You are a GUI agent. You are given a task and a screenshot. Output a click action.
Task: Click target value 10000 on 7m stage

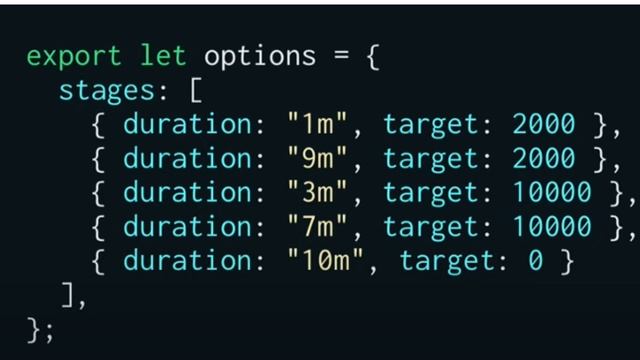coord(552,226)
